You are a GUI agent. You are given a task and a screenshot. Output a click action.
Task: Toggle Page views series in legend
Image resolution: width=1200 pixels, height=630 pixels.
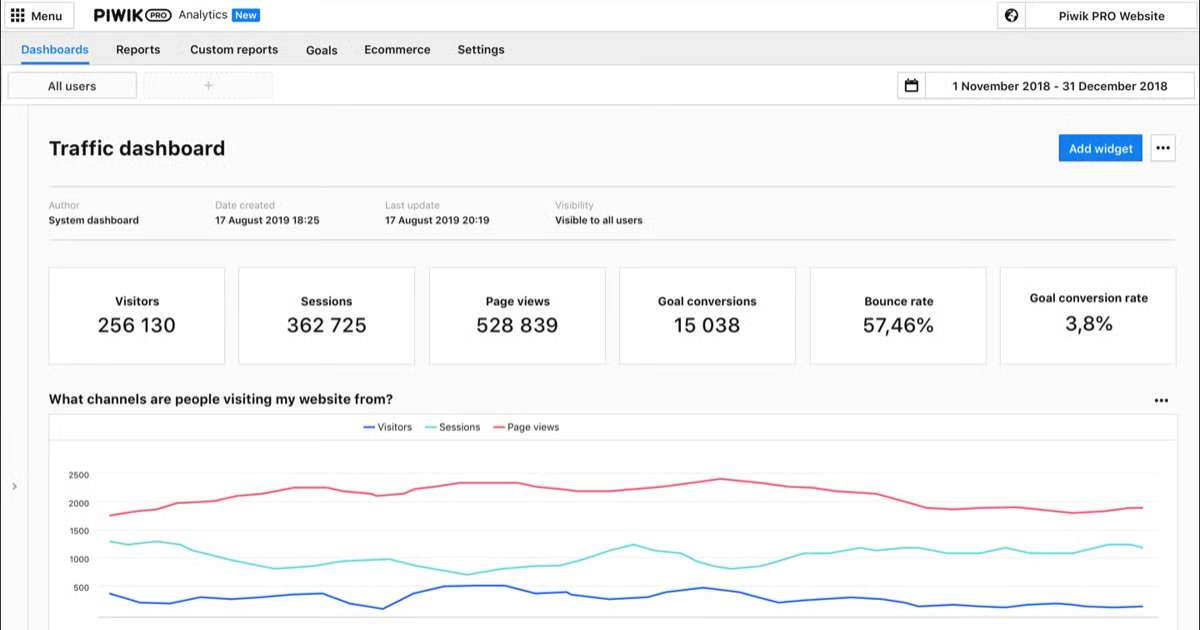pyautogui.click(x=526, y=427)
